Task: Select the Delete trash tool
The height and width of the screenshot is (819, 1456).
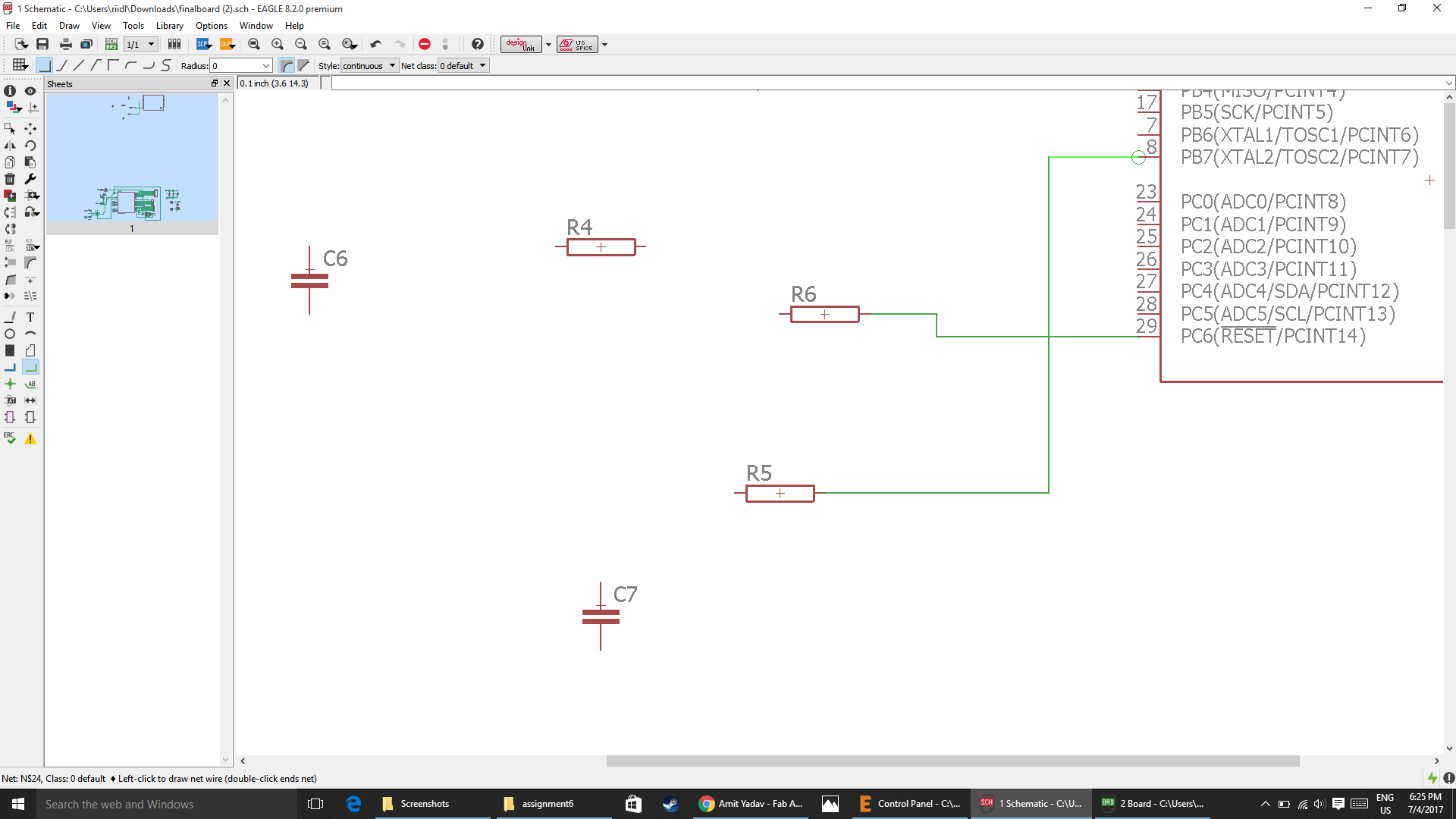Action: [x=10, y=179]
